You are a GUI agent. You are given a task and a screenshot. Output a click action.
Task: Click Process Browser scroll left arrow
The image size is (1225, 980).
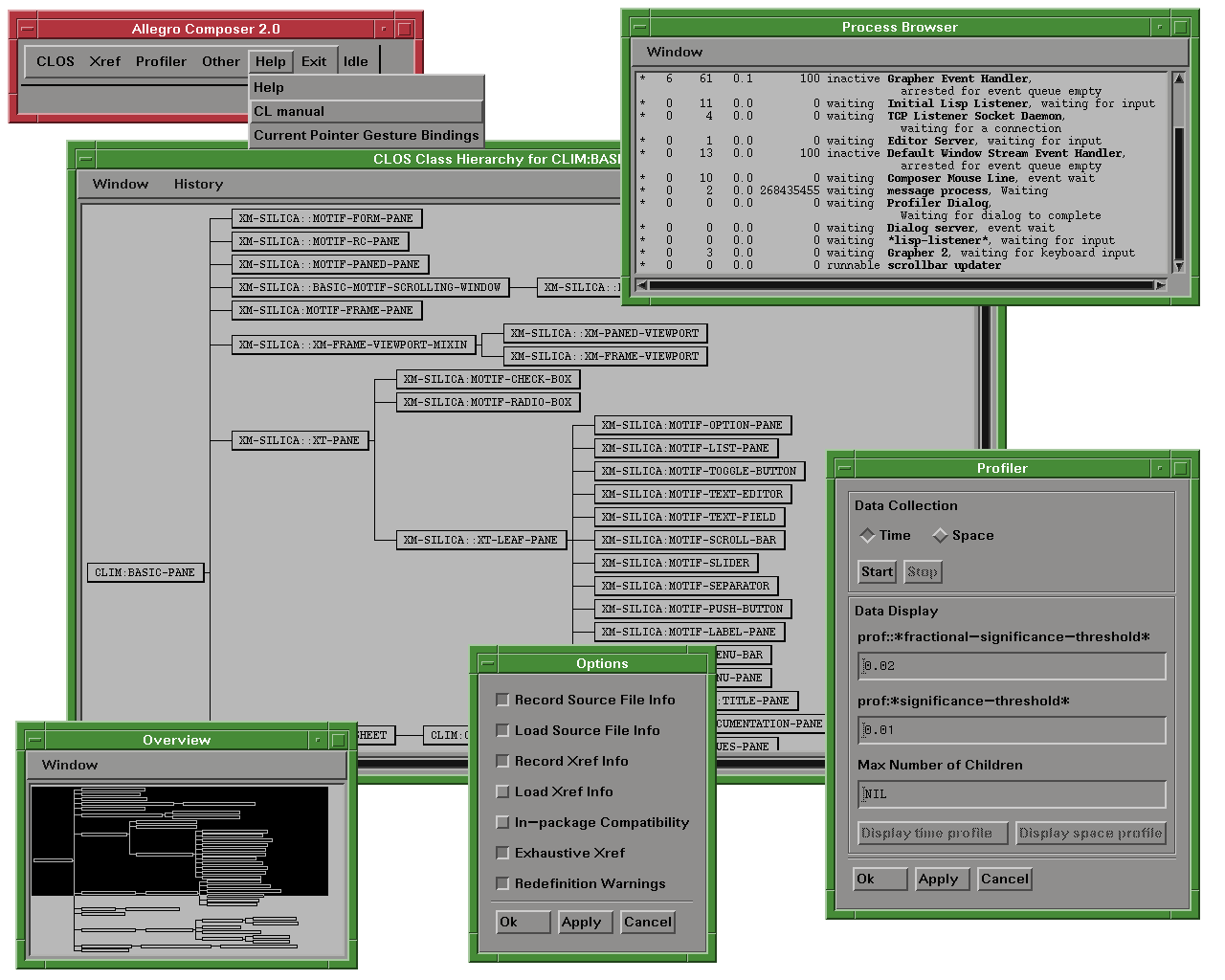pyautogui.click(x=642, y=285)
